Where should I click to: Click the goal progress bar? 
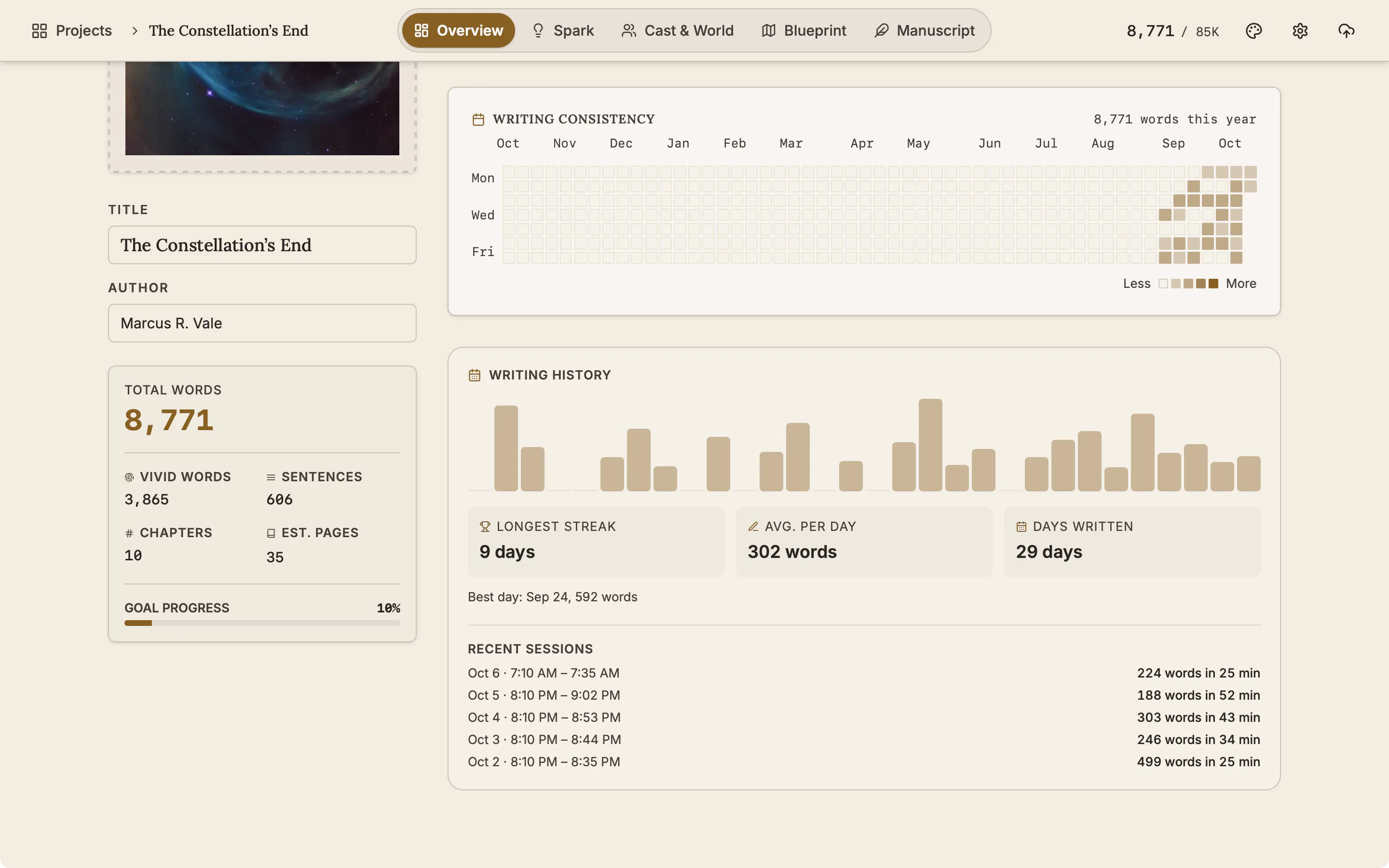pos(262,623)
